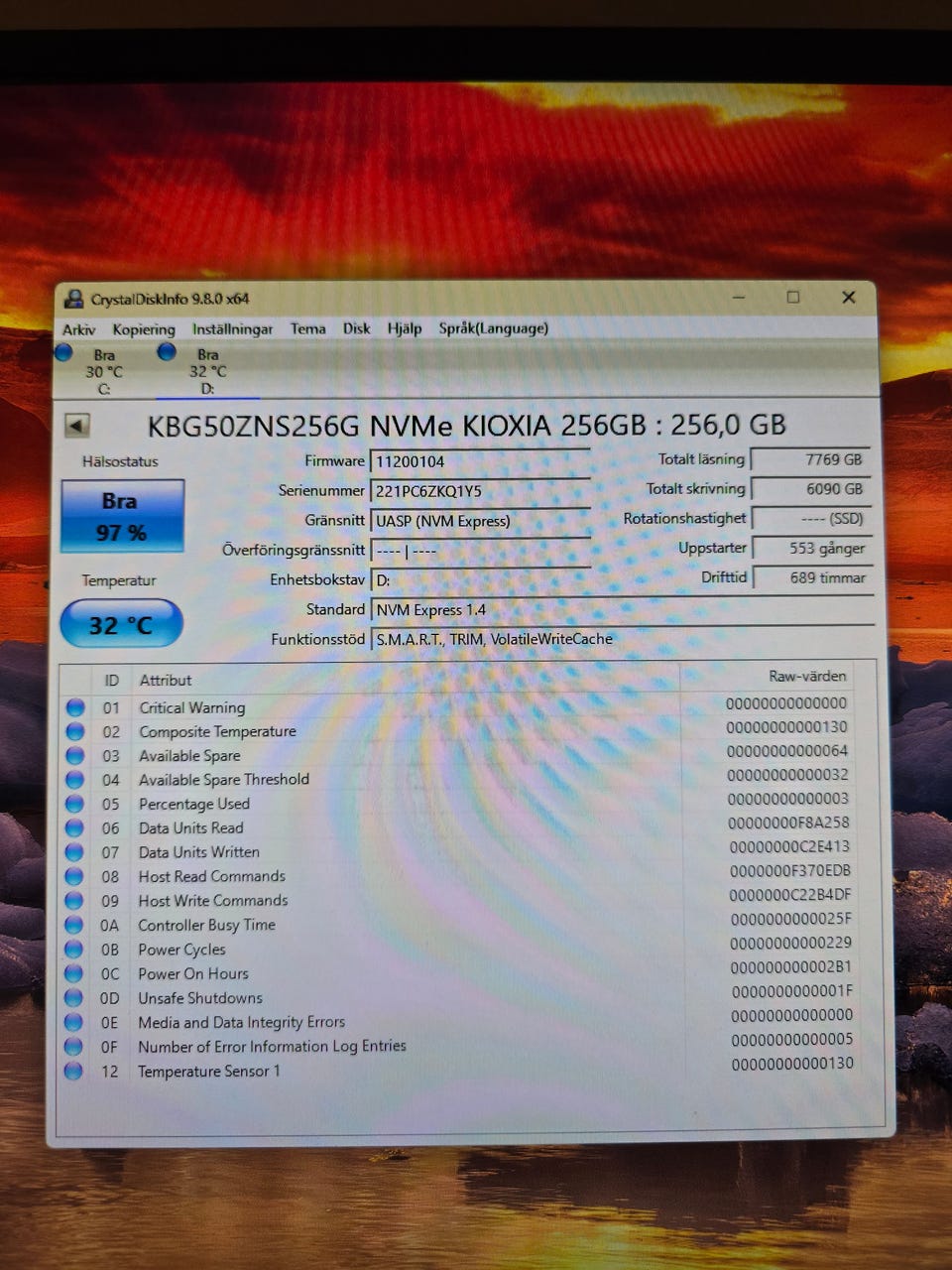Click the blue status circle above drive C:

(64, 352)
